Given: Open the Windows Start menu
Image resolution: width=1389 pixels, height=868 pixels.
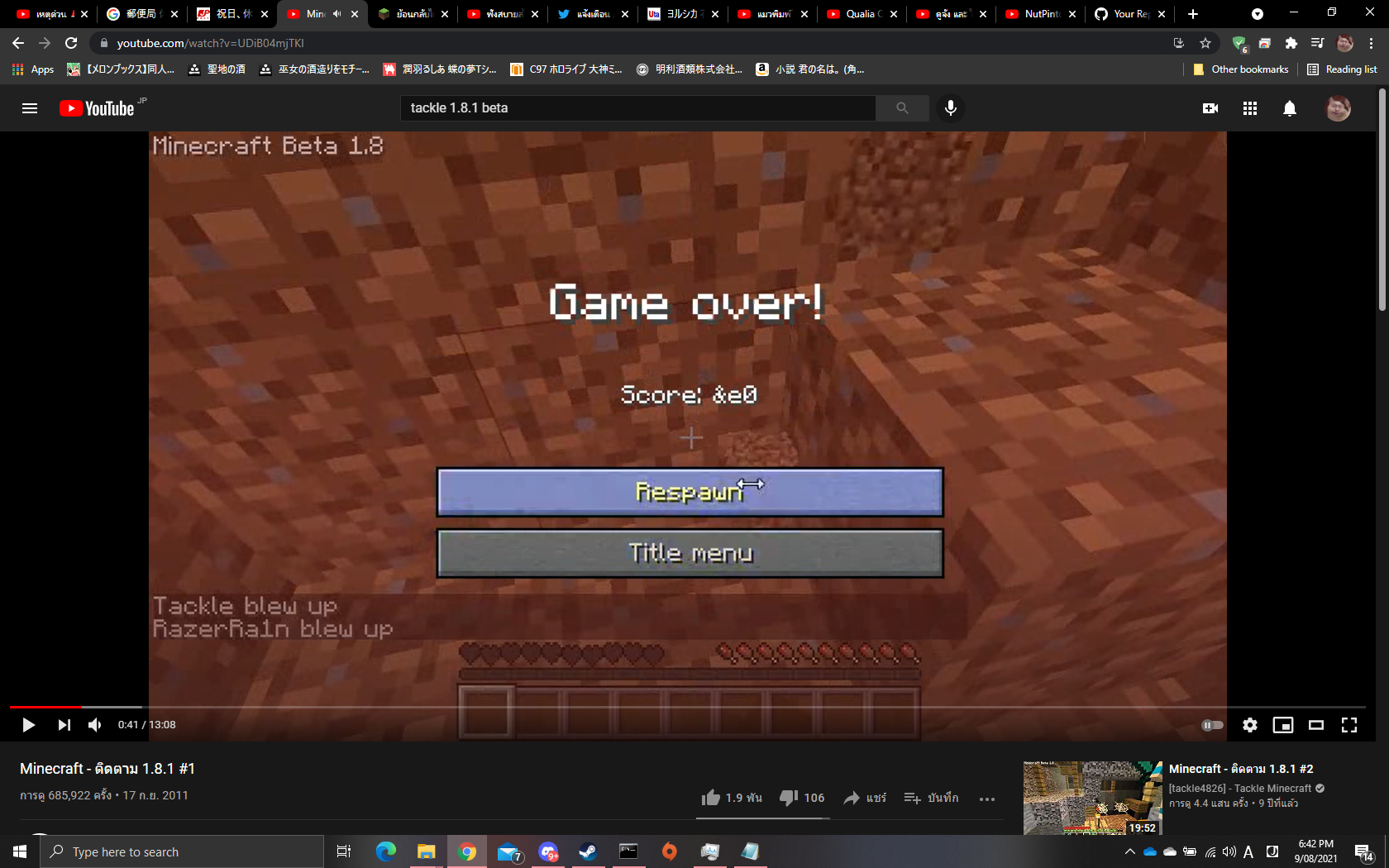Looking at the screenshot, I should pos(20,851).
